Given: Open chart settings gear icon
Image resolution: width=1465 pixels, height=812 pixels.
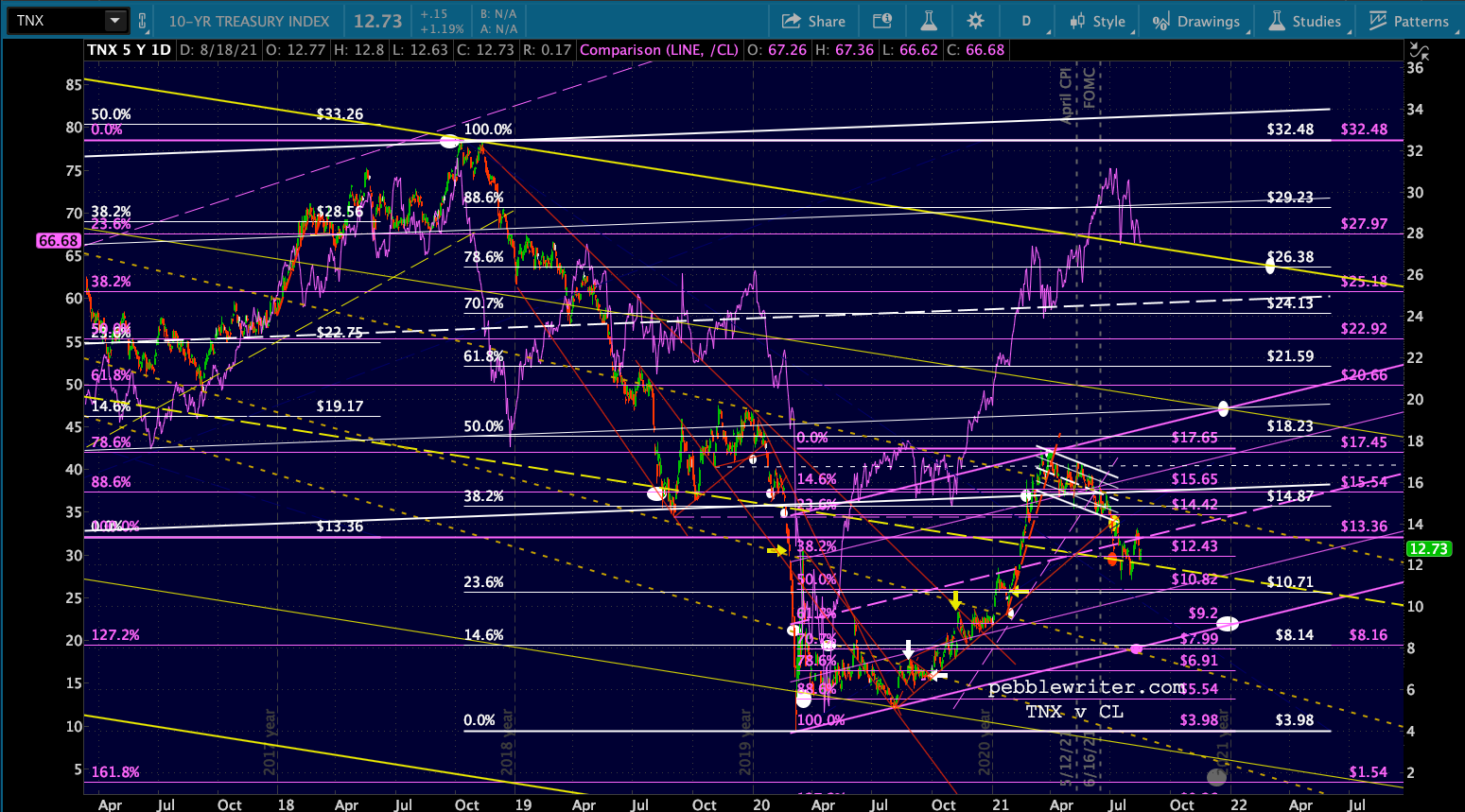Looking at the screenshot, I should (976, 21).
